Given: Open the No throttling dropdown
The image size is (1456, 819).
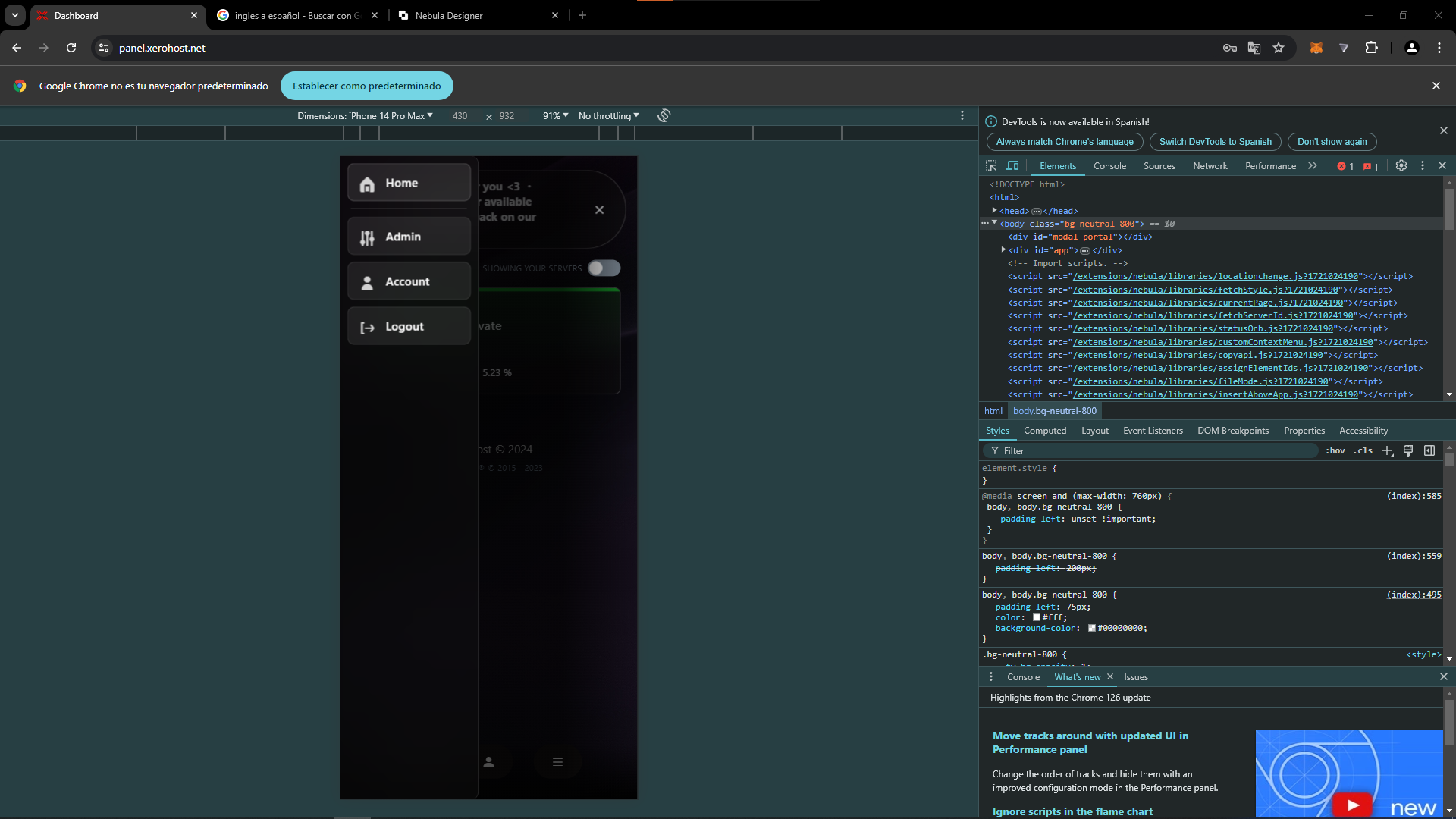Looking at the screenshot, I should [x=609, y=115].
